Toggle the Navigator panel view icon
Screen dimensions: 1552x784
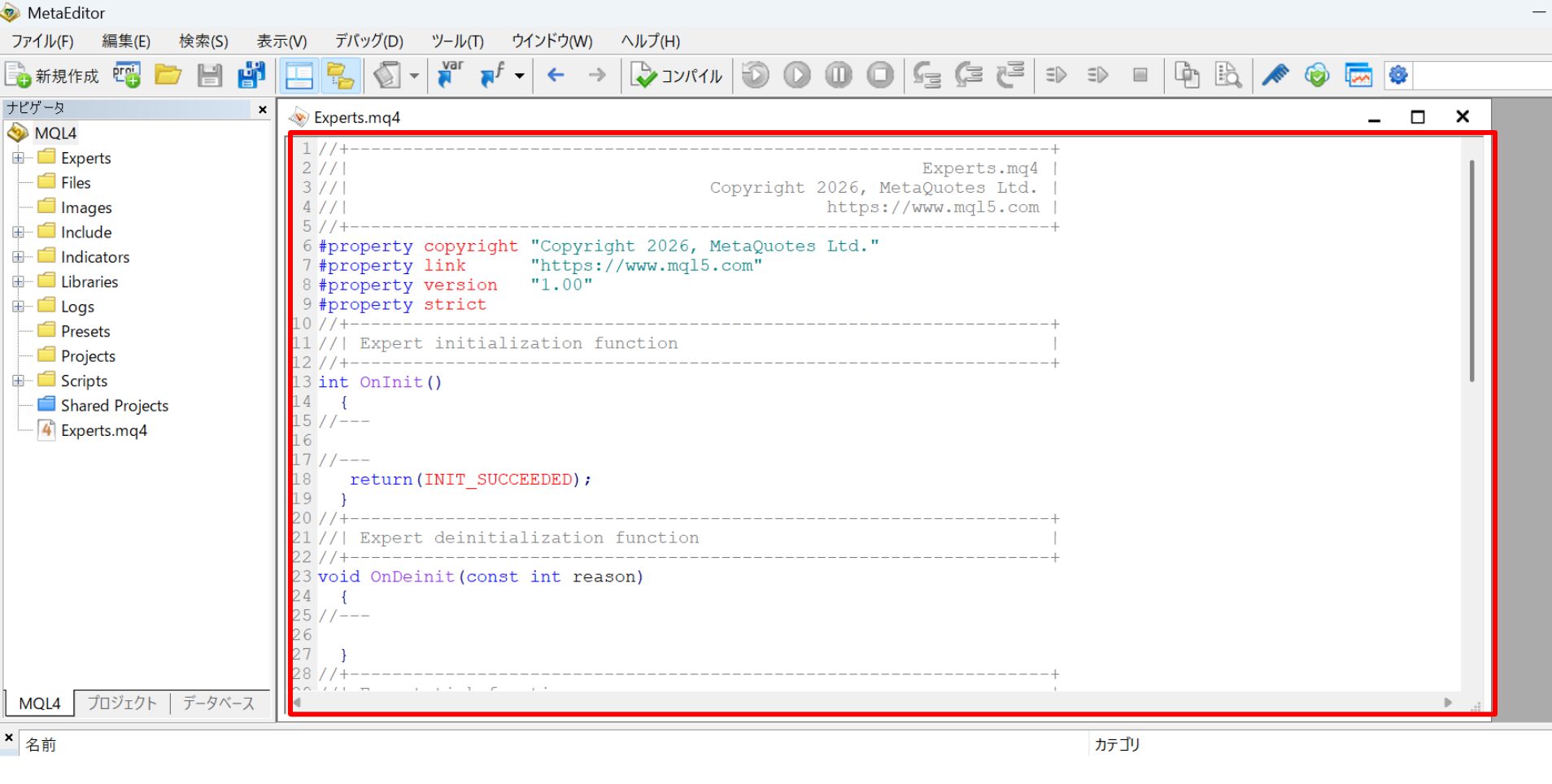click(299, 76)
